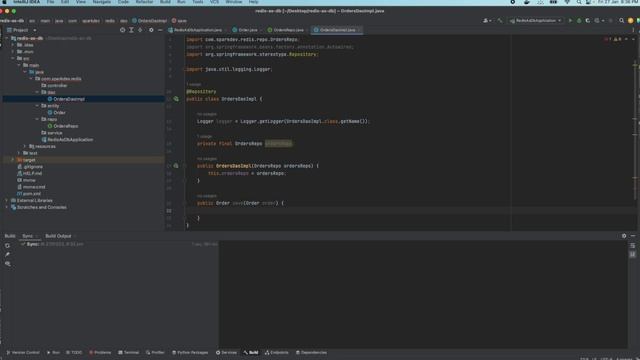Open the Services tool window

pos(226,352)
